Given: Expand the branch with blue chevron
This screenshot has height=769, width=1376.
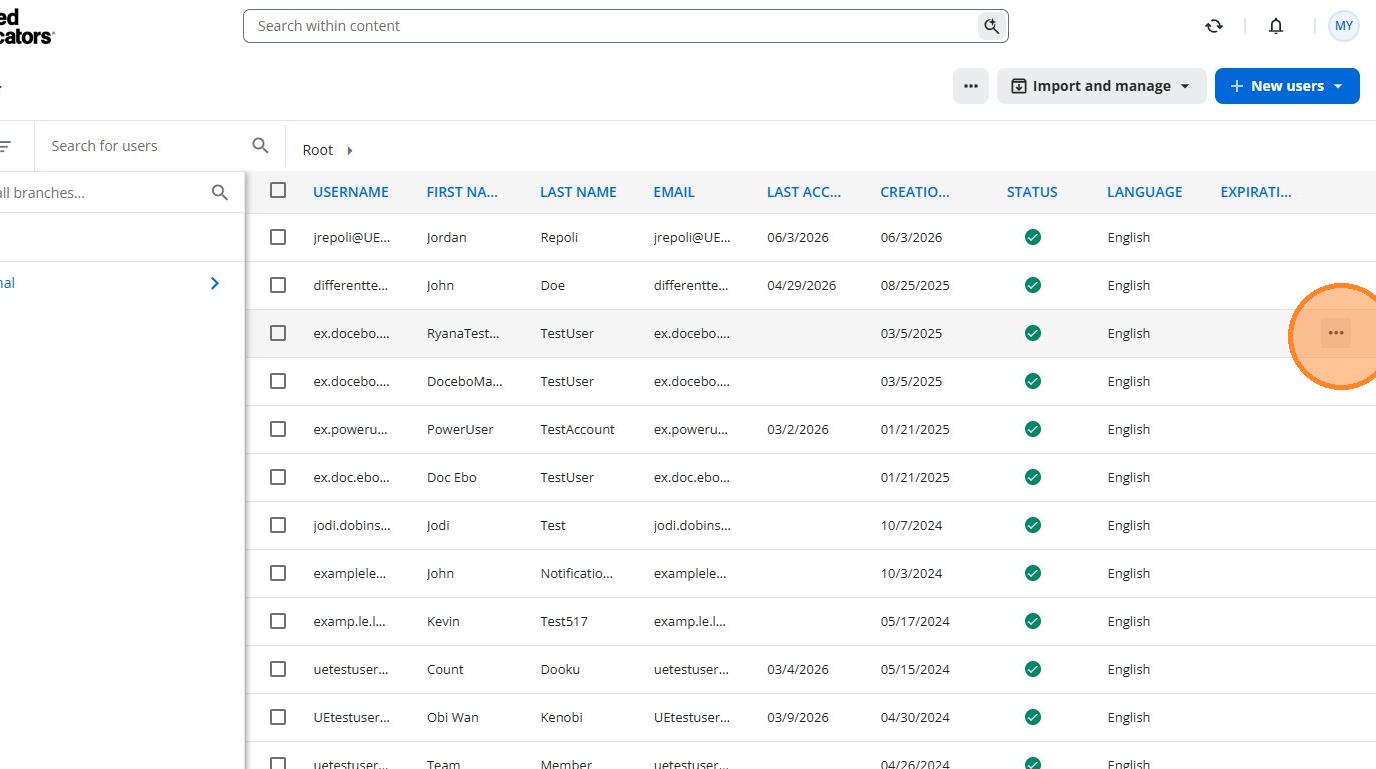Looking at the screenshot, I should coord(215,284).
